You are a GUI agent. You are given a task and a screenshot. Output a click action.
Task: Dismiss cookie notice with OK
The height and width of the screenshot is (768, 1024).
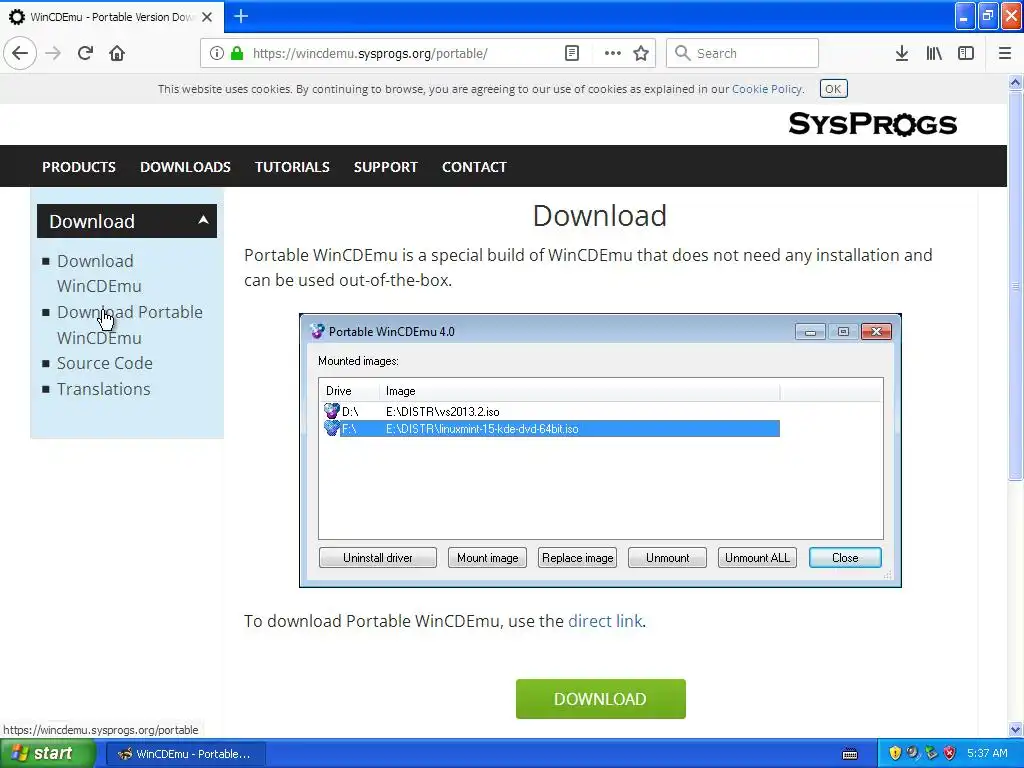pyautogui.click(x=833, y=89)
